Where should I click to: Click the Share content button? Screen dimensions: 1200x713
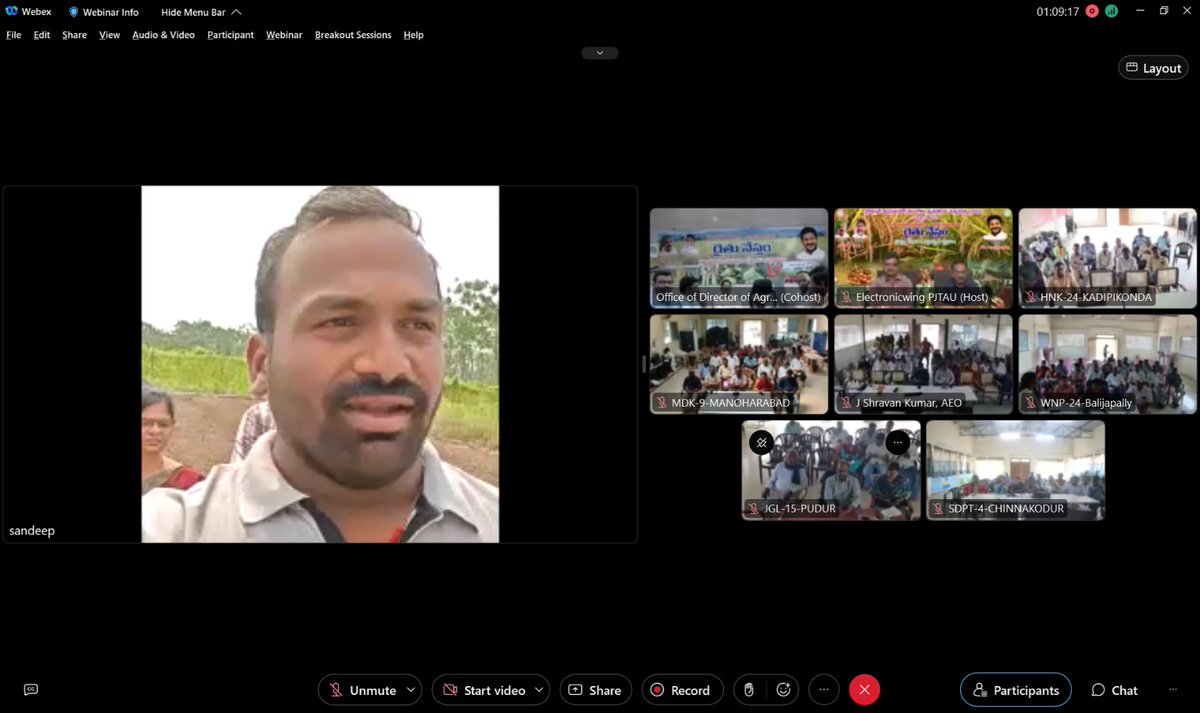click(x=595, y=690)
